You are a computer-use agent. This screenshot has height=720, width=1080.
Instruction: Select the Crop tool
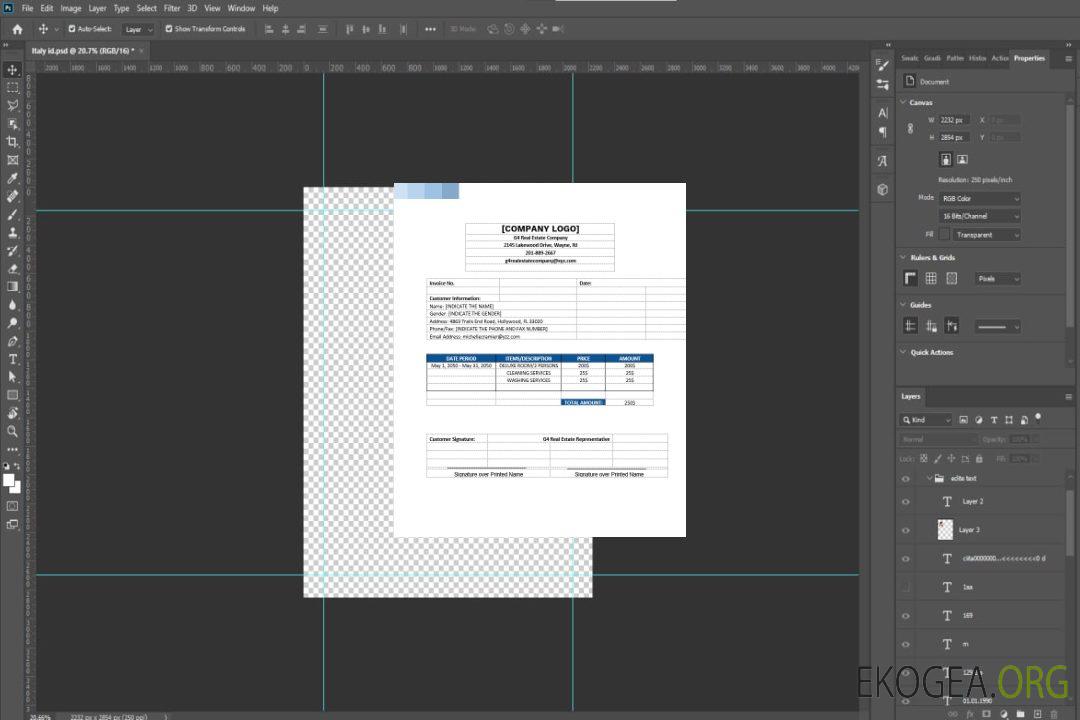click(12, 142)
